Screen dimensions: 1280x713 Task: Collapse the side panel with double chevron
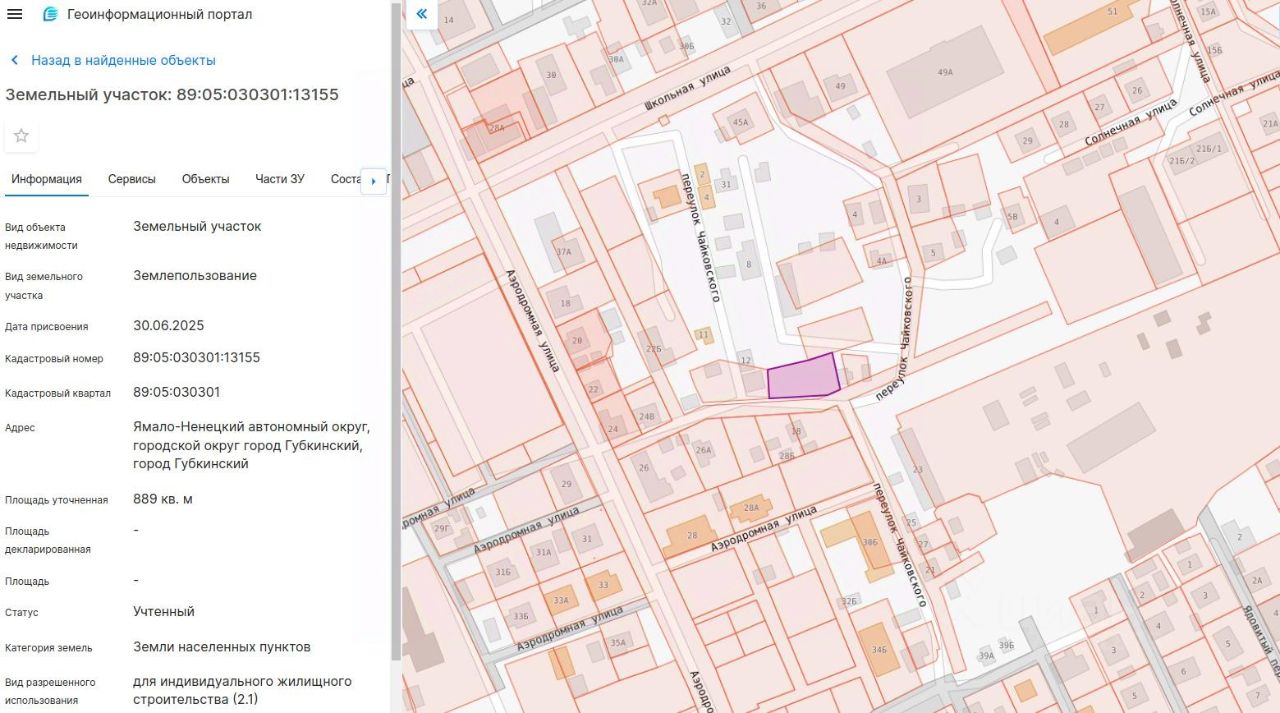click(421, 14)
